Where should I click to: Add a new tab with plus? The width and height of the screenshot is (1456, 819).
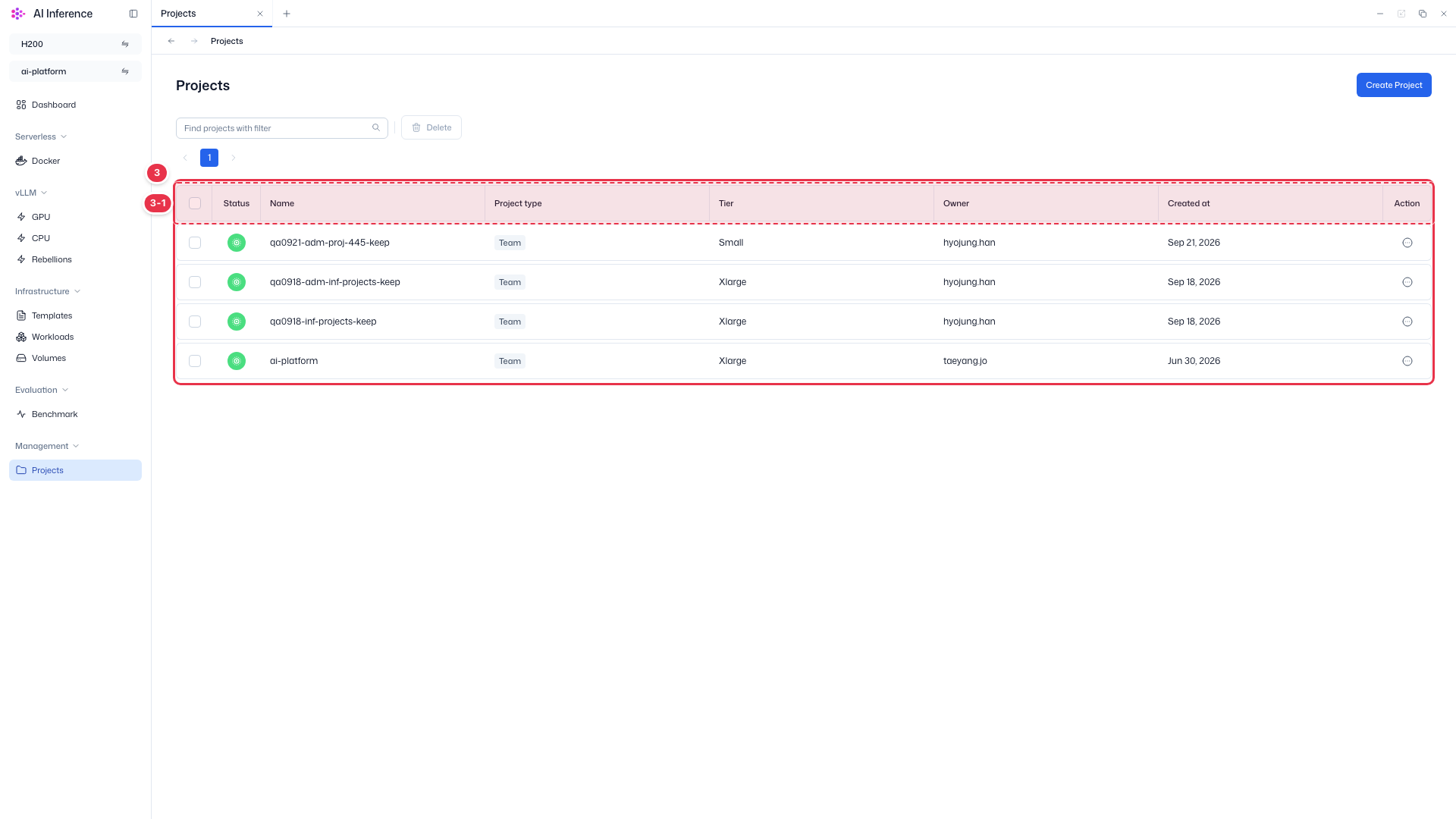[x=287, y=14]
